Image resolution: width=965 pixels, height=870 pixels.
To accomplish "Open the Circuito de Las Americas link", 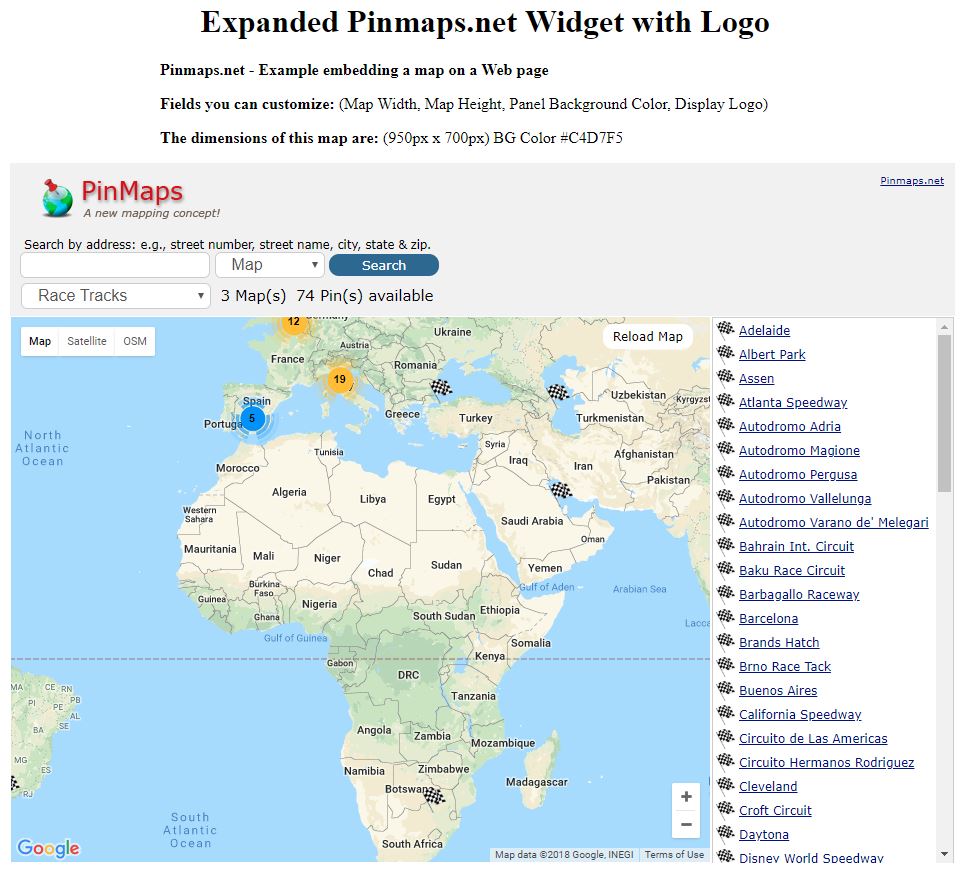I will coord(813,738).
